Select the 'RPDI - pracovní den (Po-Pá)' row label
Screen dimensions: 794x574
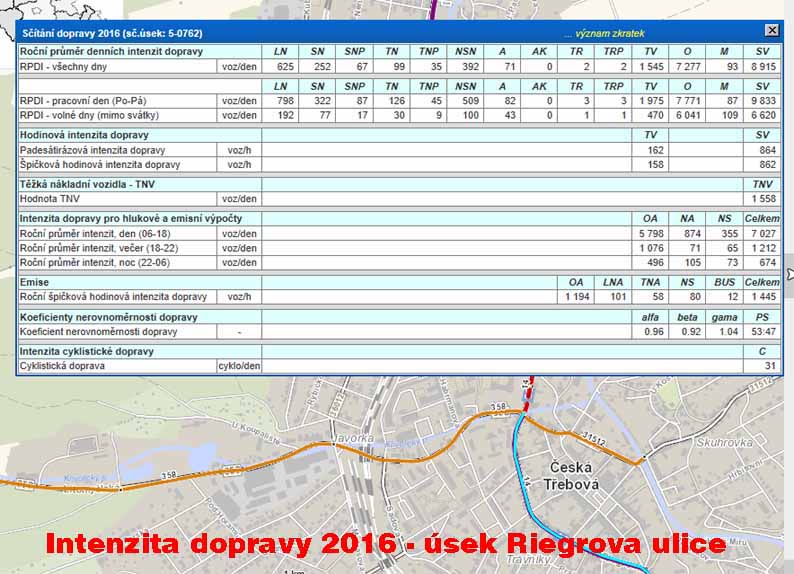pos(83,101)
